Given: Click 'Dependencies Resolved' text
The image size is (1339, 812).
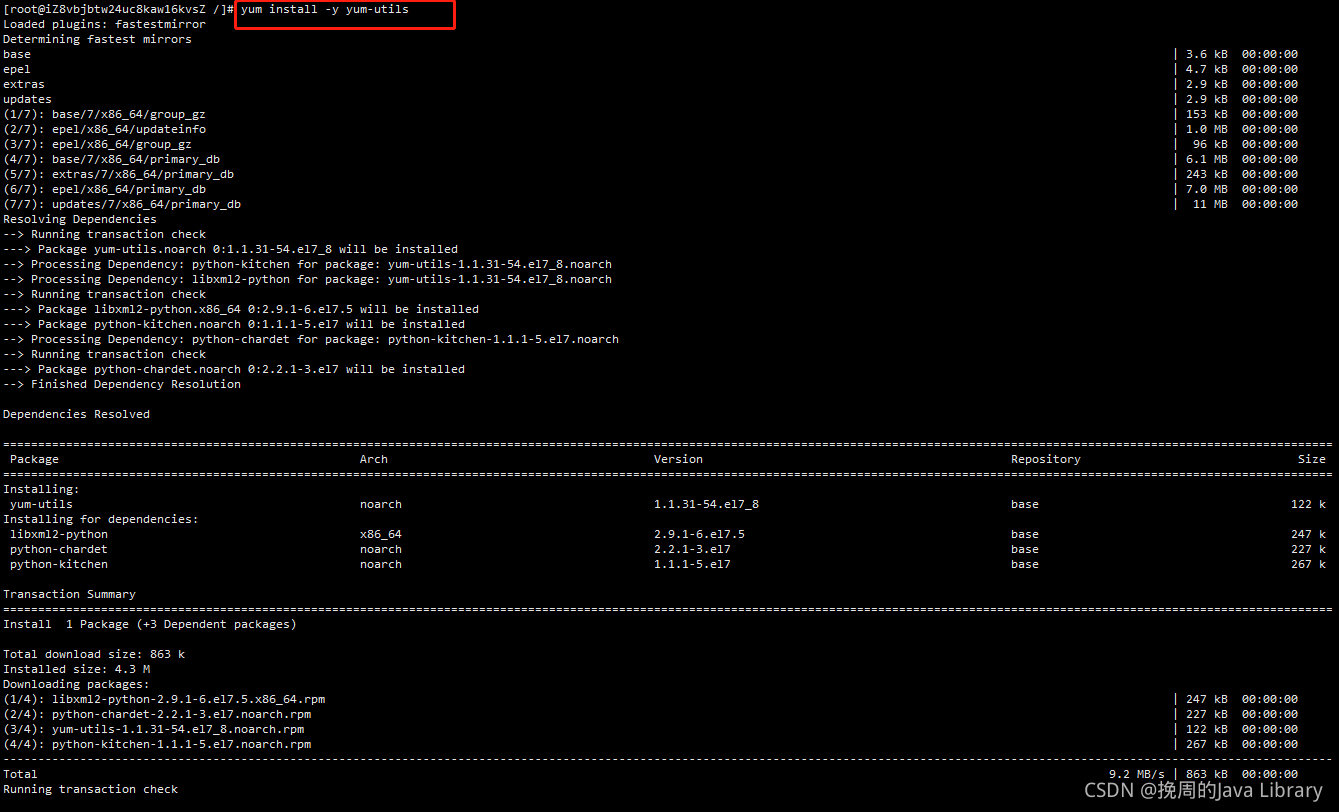Looking at the screenshot, I should point(76,414).
